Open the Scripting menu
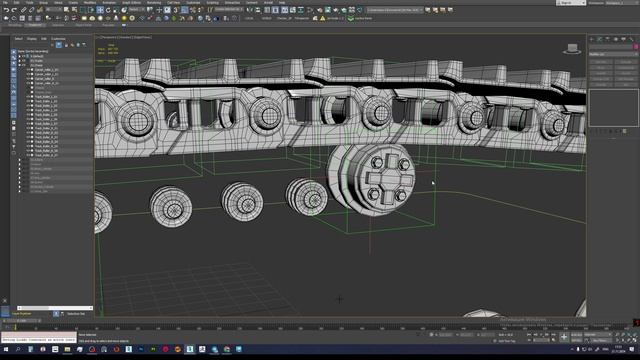Image resolution: width=640 pixels, height=360 pixels. coord(212,2)
